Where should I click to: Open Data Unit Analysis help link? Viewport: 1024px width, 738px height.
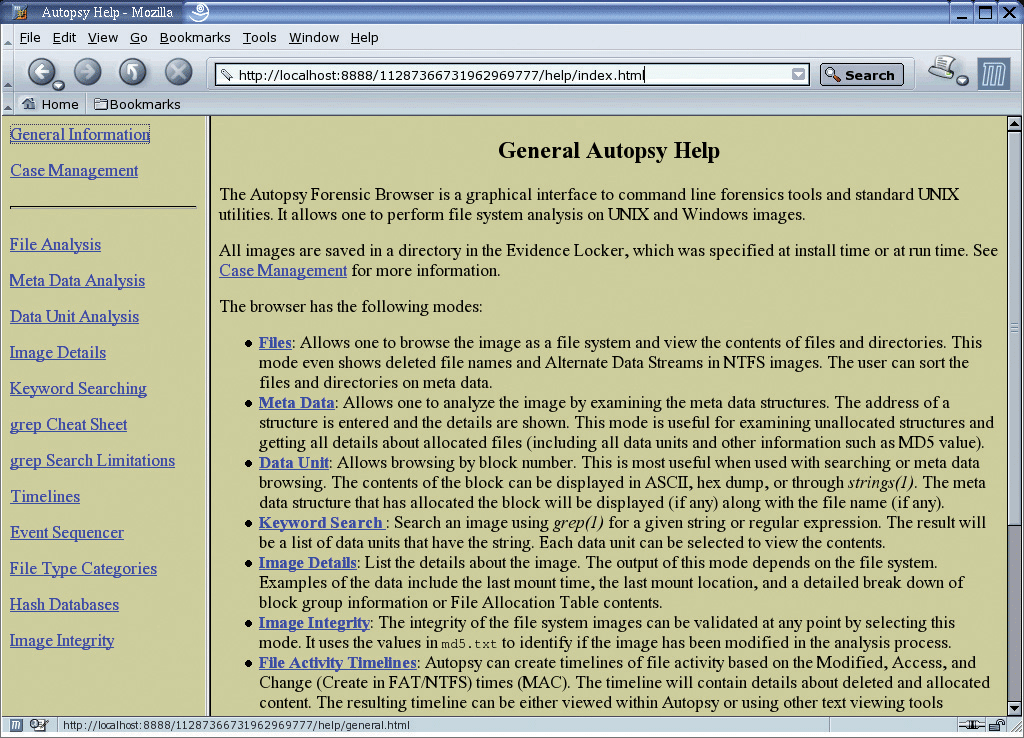(74, 316)
